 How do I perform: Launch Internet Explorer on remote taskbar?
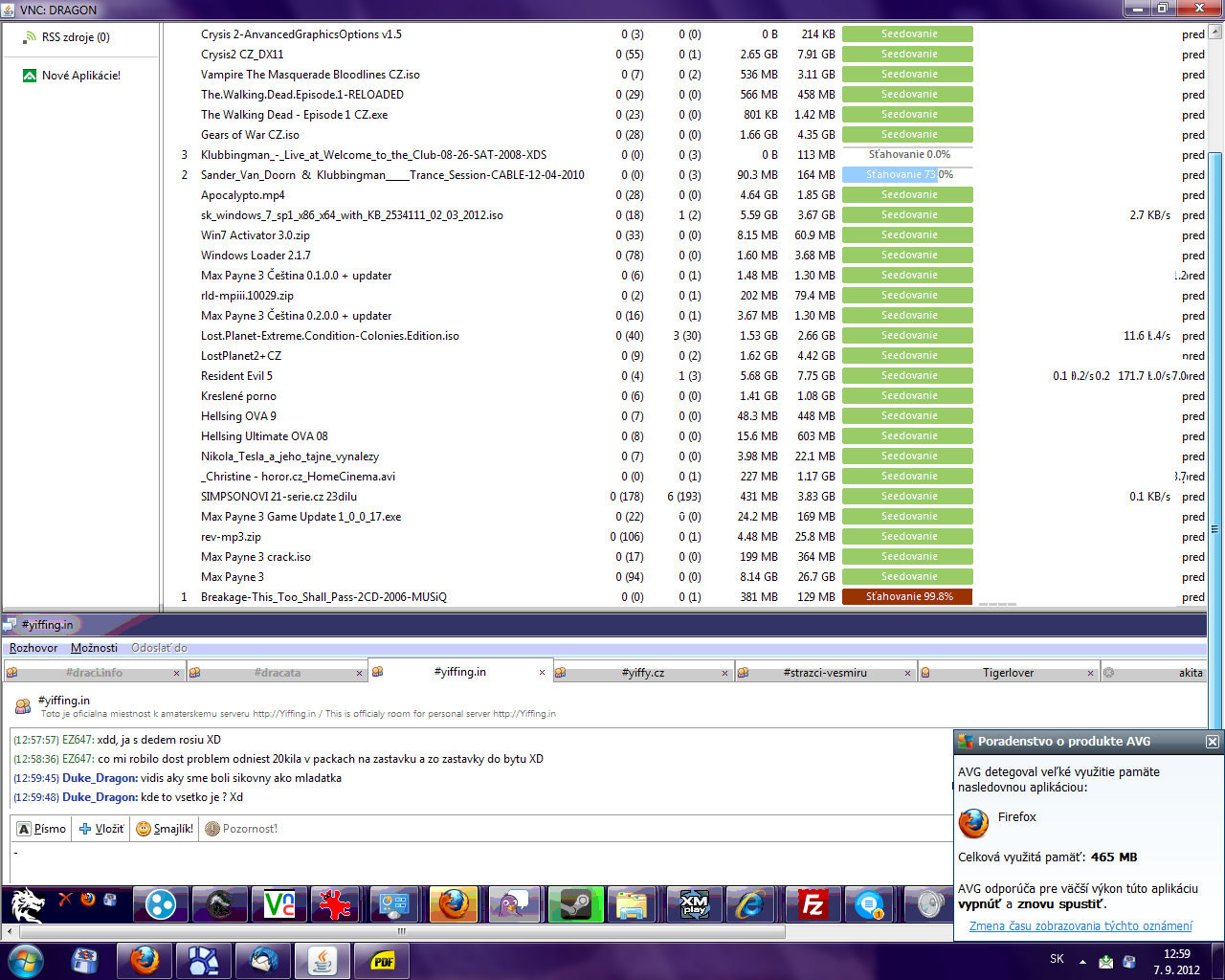click(751, 903)
